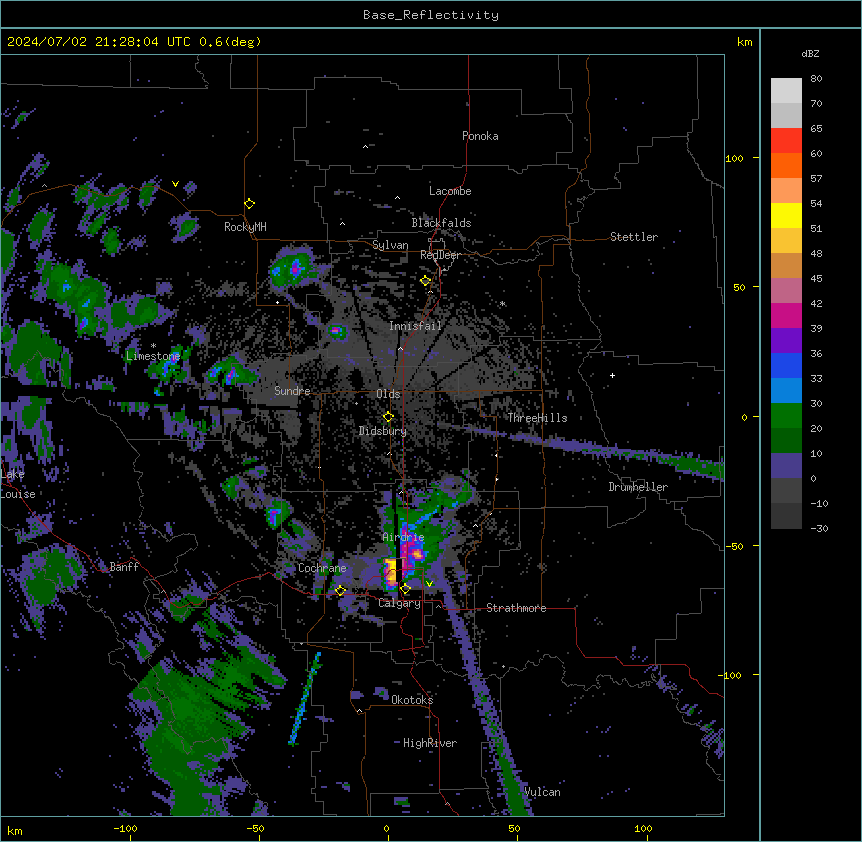Select the yellow diamond marker under Cochrane
The image size is (862, 842).
pos(340,590)
